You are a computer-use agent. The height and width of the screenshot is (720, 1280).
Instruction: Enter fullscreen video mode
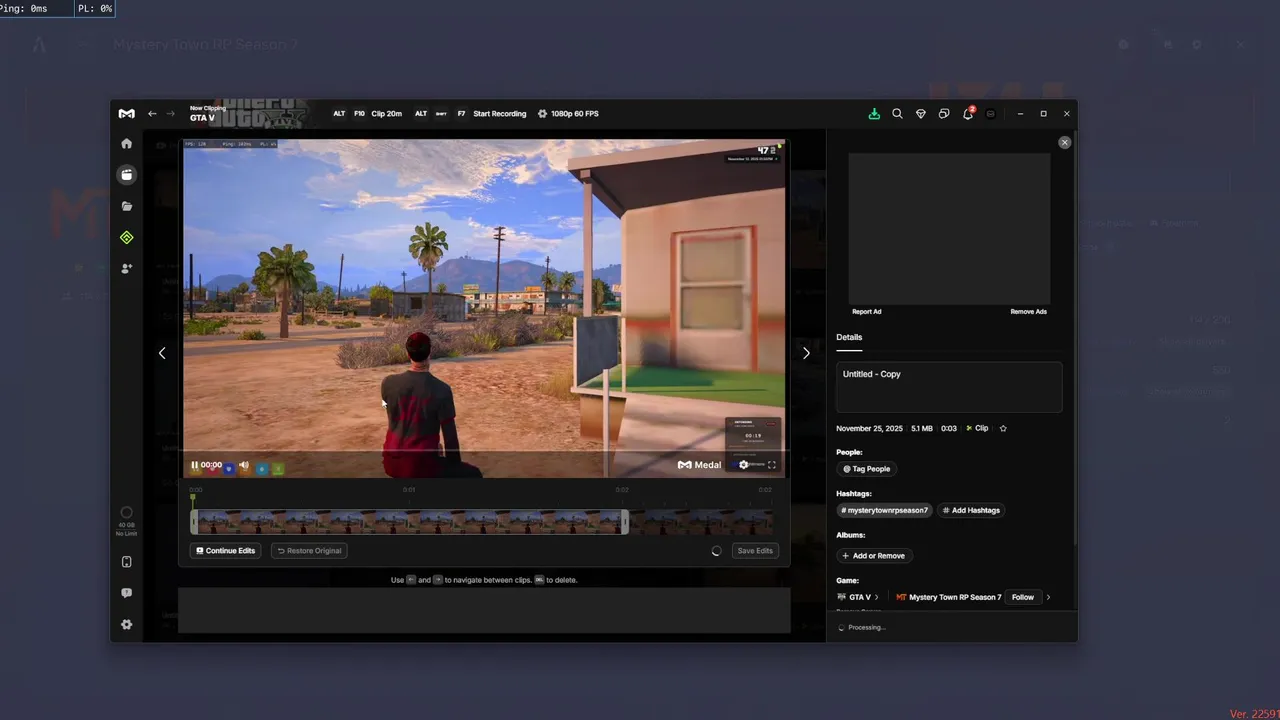point(771,465)
